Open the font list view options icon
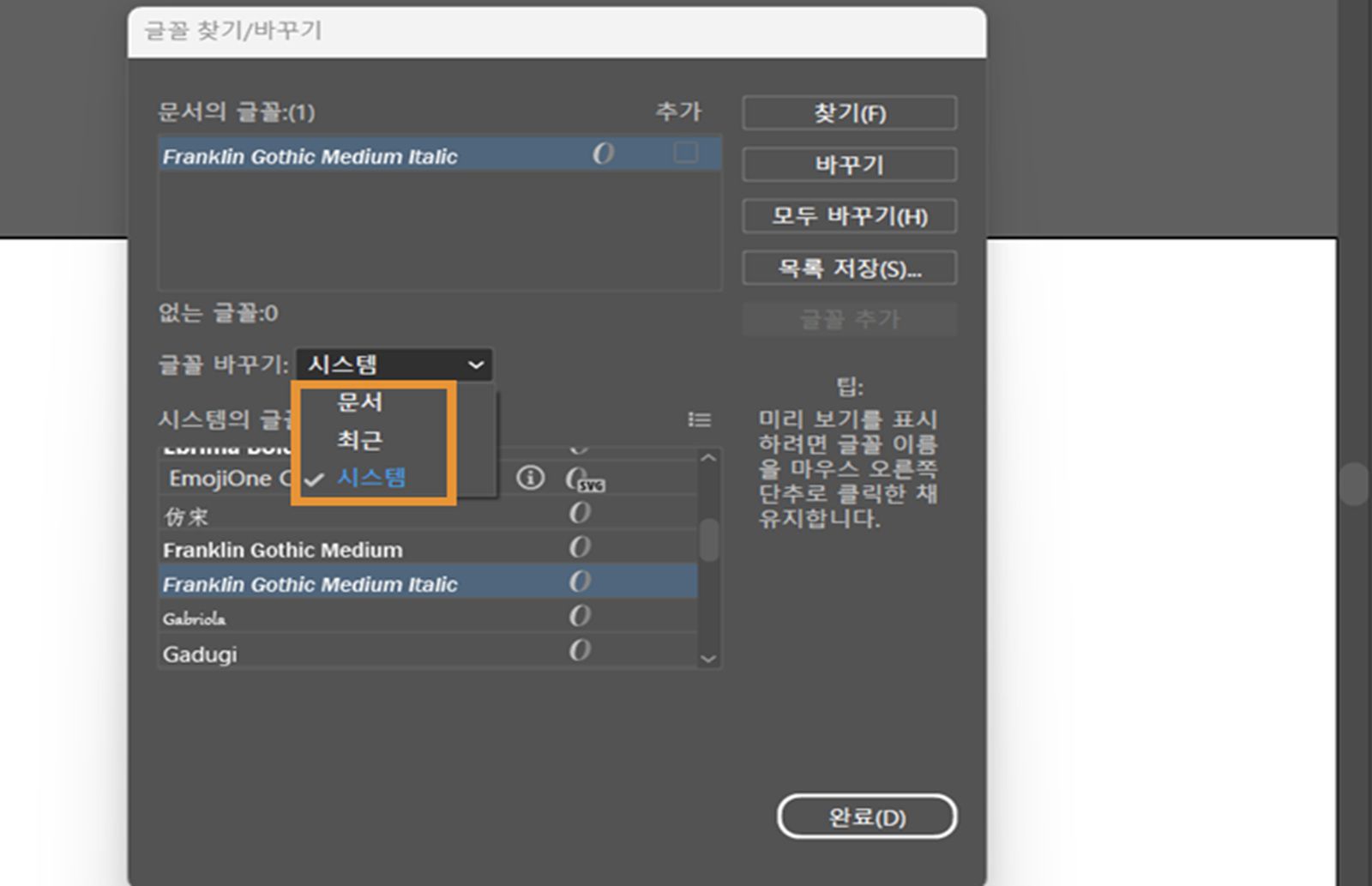The height and width of the screenshot is (886, 1372). tap(699, 420)
